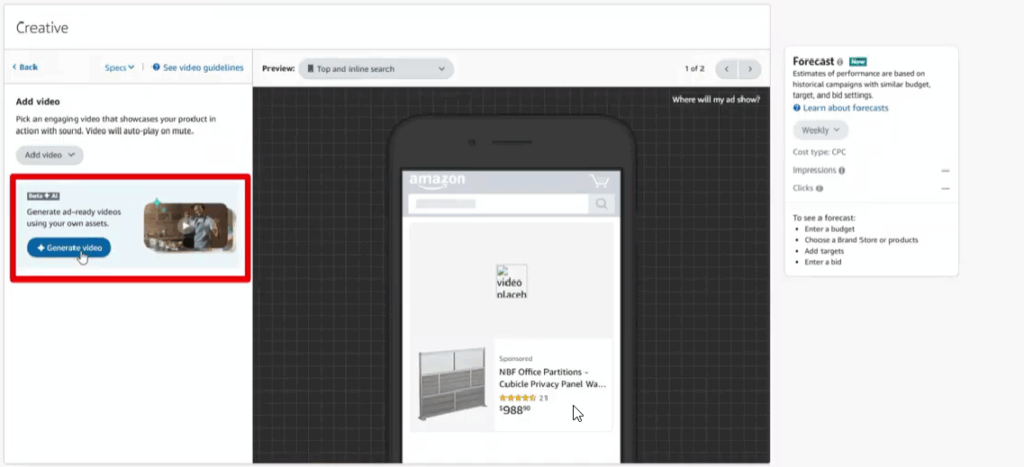Open the Add video dropdown

pos(49,155)
